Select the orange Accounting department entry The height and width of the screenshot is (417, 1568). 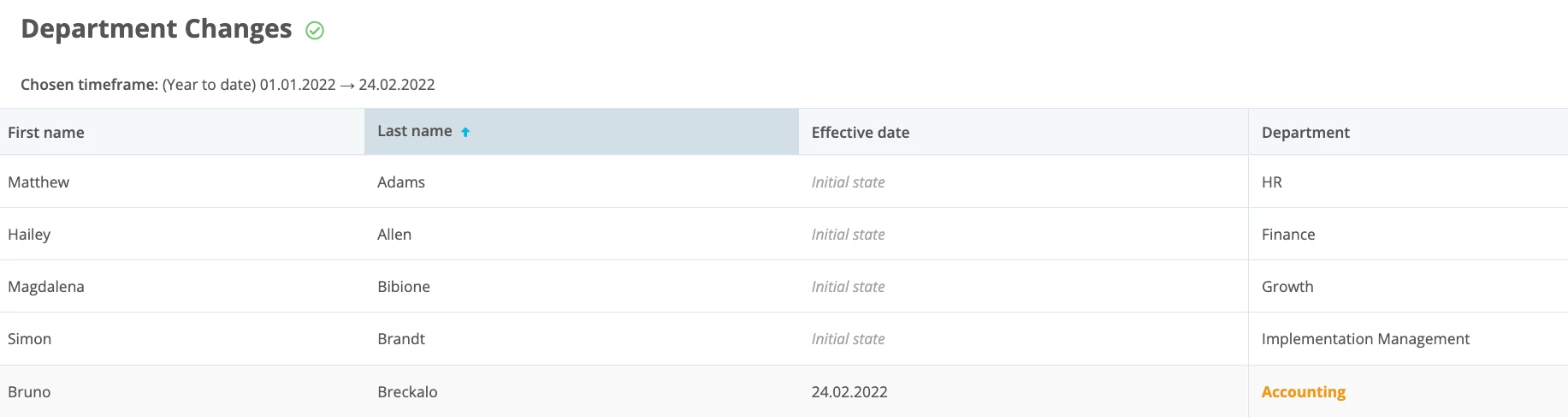(1304, 391)
